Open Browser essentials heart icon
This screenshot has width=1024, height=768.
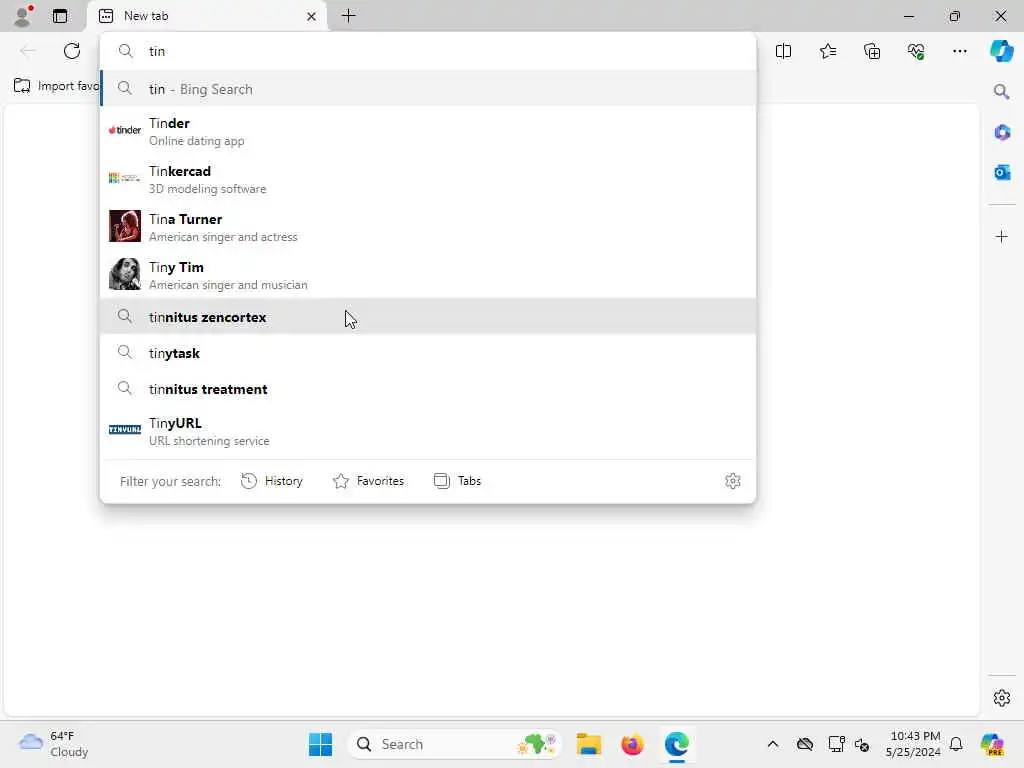tap(916, 51)
